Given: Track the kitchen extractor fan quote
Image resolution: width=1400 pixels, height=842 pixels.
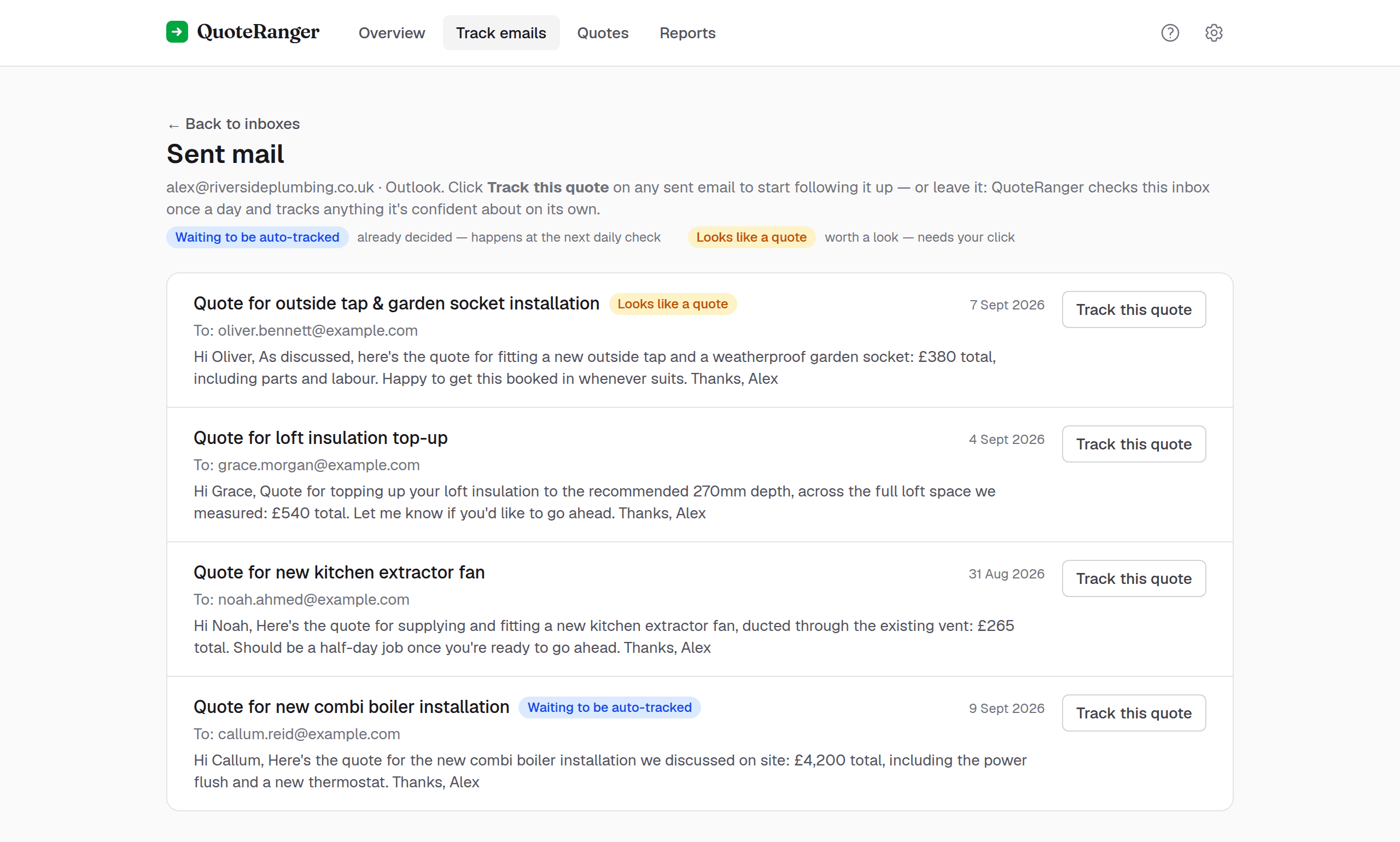Looking at the screenshot, I should pyautogui.click(x=1133, y=578).
